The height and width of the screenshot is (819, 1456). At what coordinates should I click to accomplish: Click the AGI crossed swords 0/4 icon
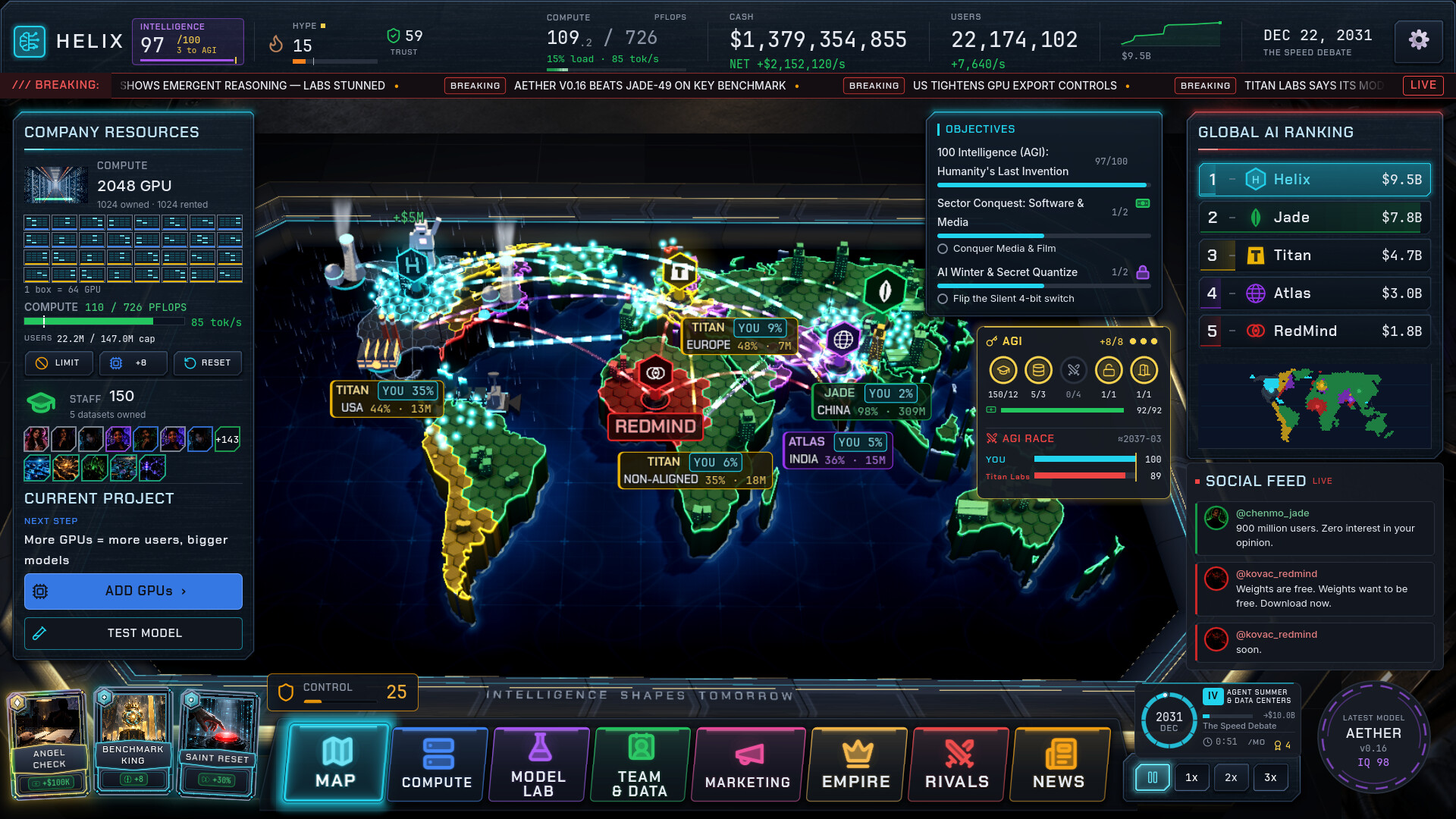coord(1073,370)
